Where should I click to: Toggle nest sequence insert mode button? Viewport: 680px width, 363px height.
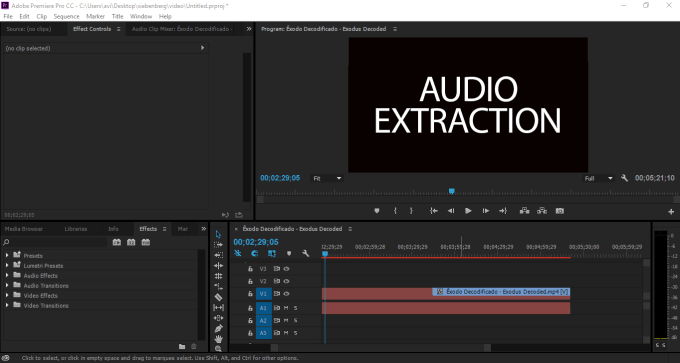click(238, 253)
